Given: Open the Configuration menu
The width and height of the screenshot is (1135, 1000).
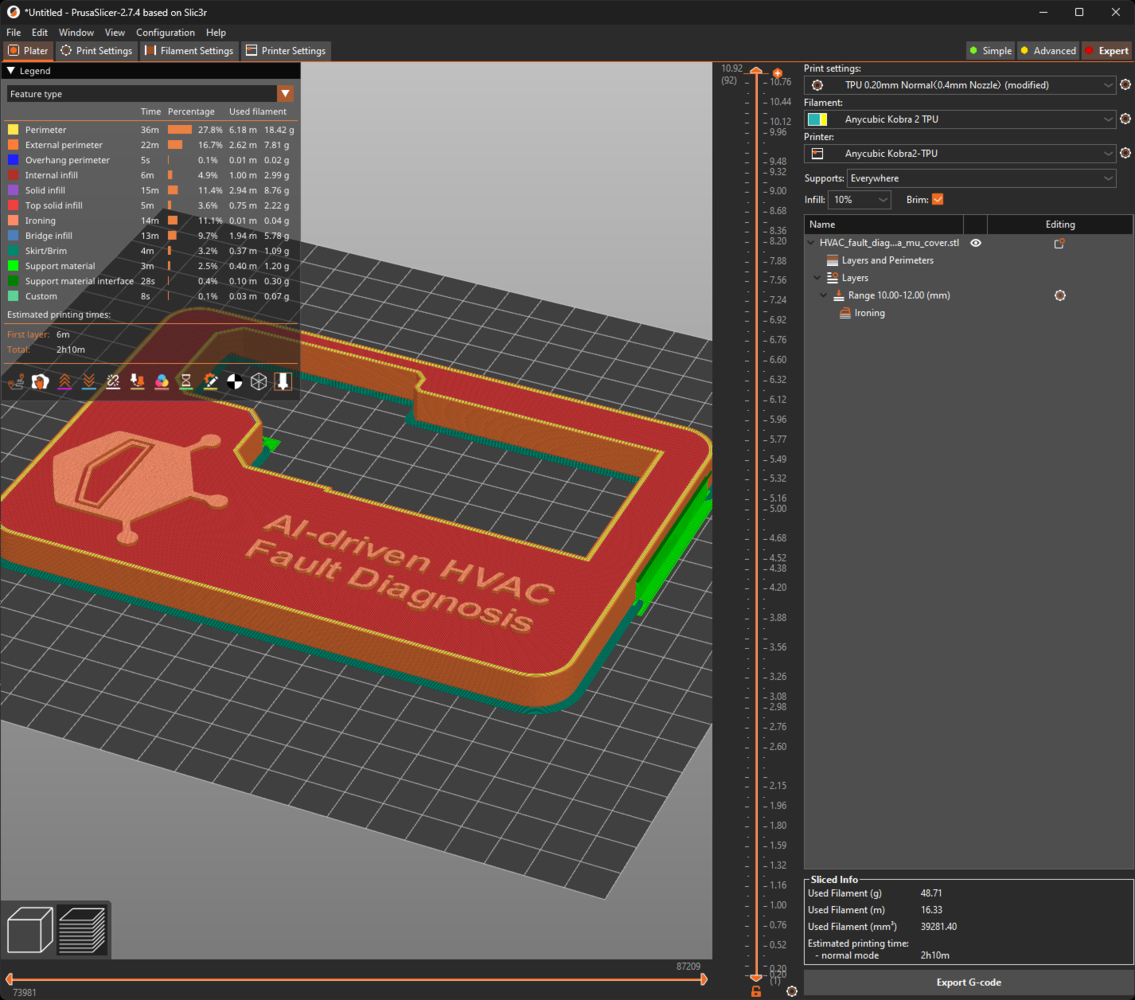Looking at the screenshot, I should tap(165, 32).
